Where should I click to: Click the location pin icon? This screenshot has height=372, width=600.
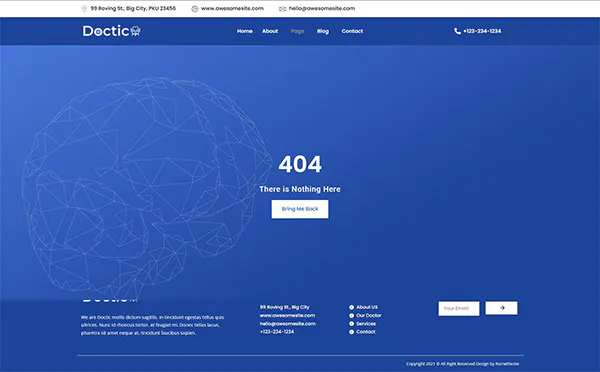(x=84, y=9)
